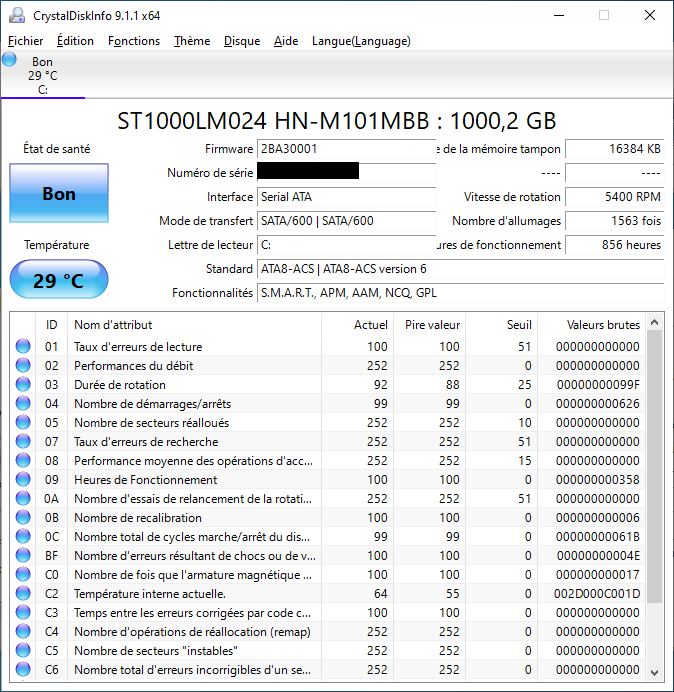
Task: Click status orb for attribute 02 Performances du débit
Action: coord(23,365)
